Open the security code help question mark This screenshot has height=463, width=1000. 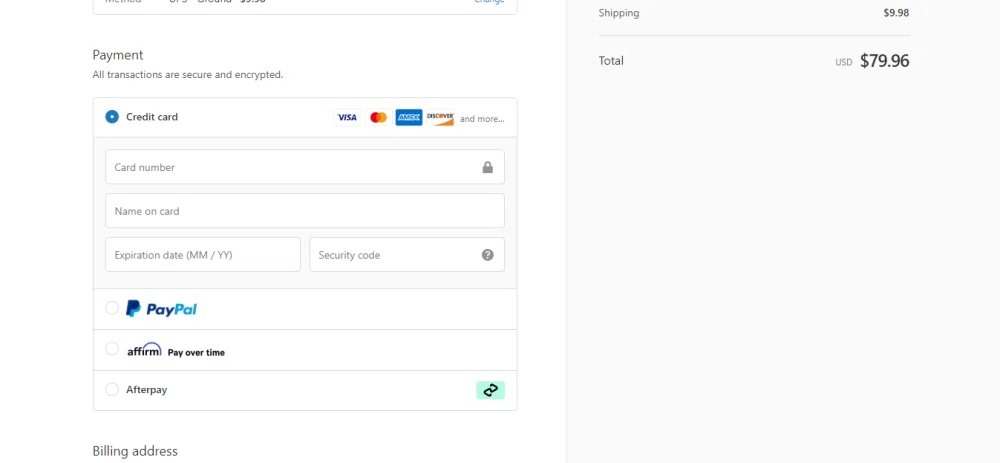(487, 255)
